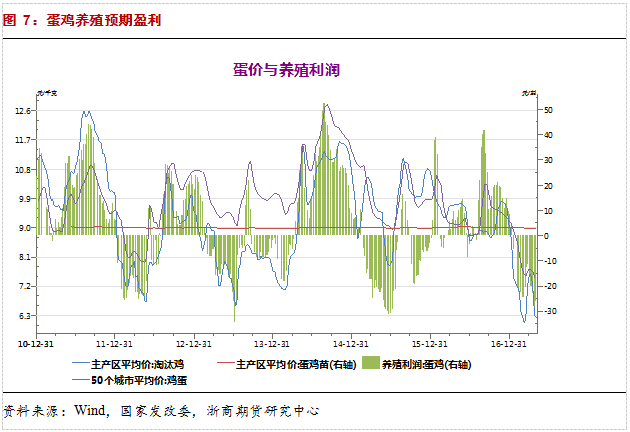Image resolution: width=630 pixels, height=432 pixels.
Task: Click the chart title '蛋价与养殖利润'
Action: point(286,70)
